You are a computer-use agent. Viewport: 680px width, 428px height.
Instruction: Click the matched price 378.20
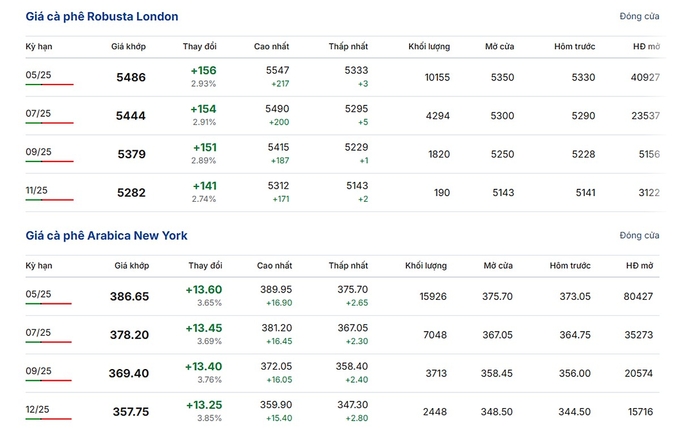[x=129, y=335]
